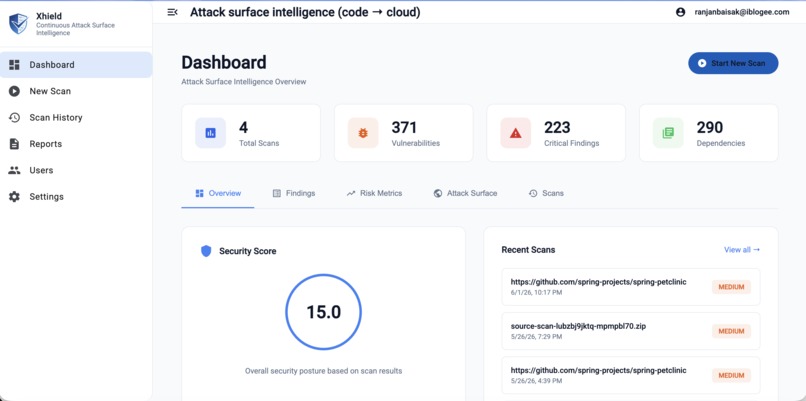Click the play icon inside Start New Scan
The width and height of the screenshot is (806, 401).
click(x=702, y=63)
